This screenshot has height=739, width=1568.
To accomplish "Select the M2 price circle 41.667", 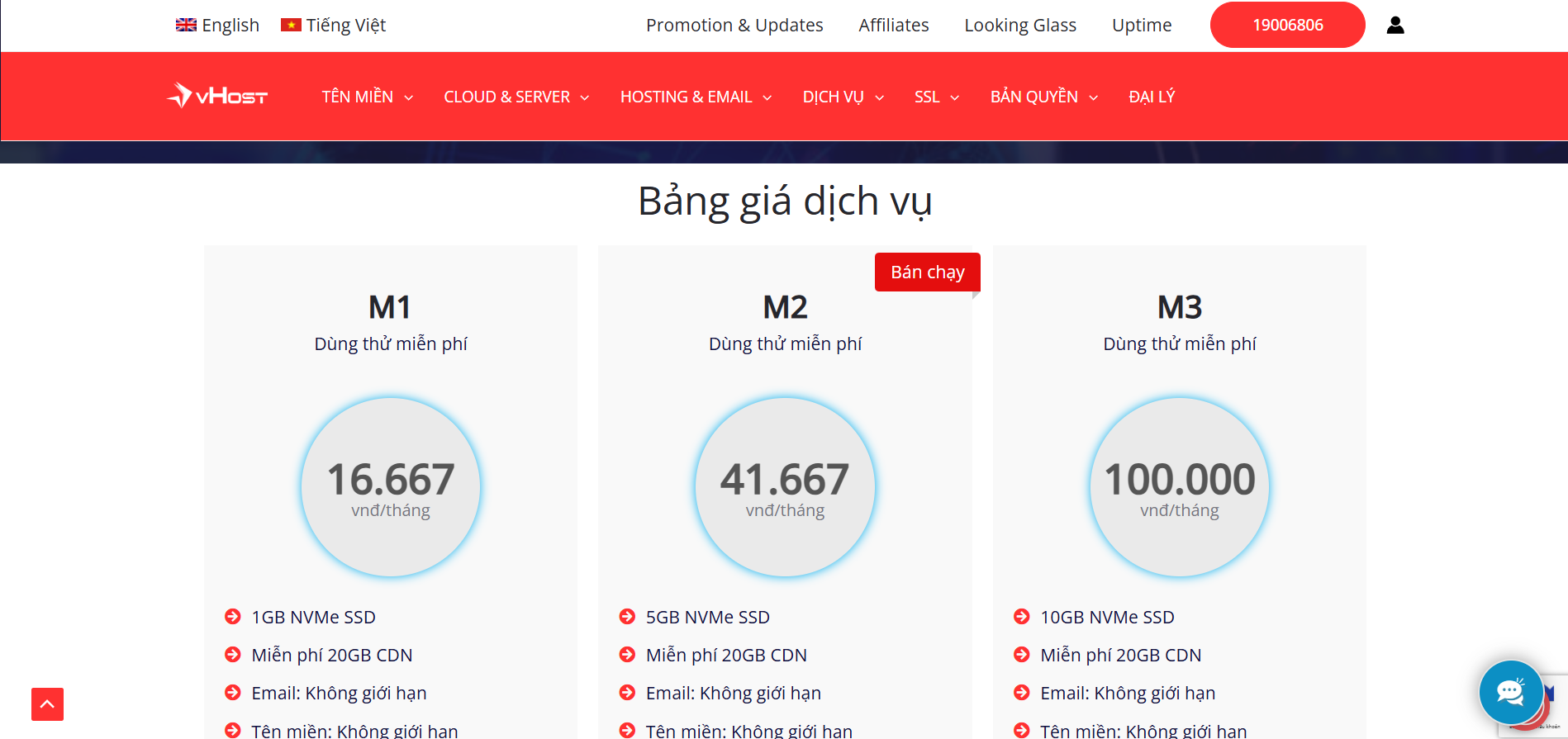I will 785,487.
